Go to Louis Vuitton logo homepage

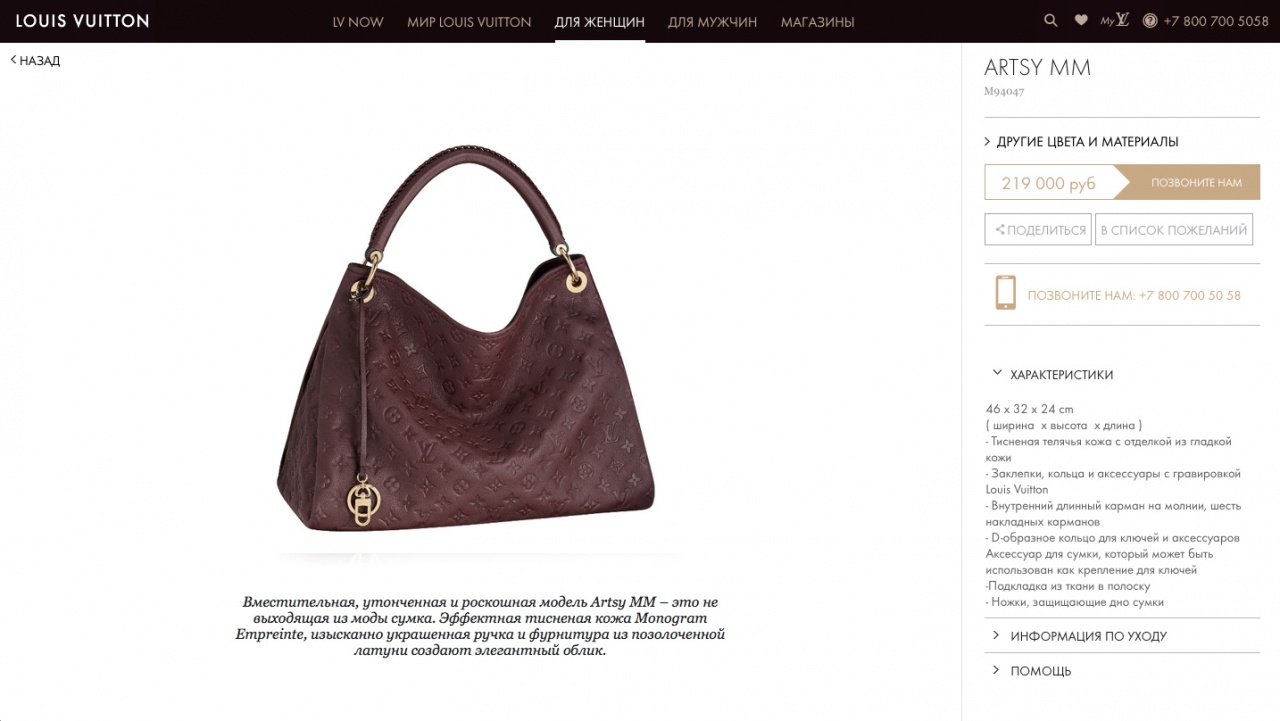(82, 21)
